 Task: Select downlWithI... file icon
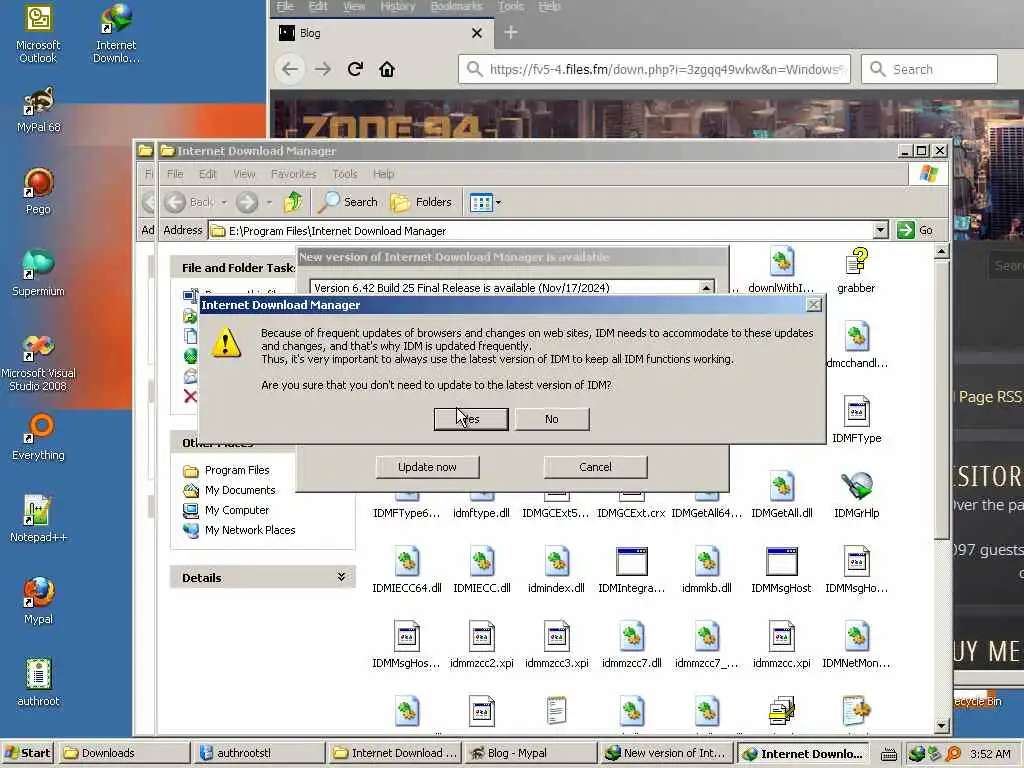coord(782,270)
